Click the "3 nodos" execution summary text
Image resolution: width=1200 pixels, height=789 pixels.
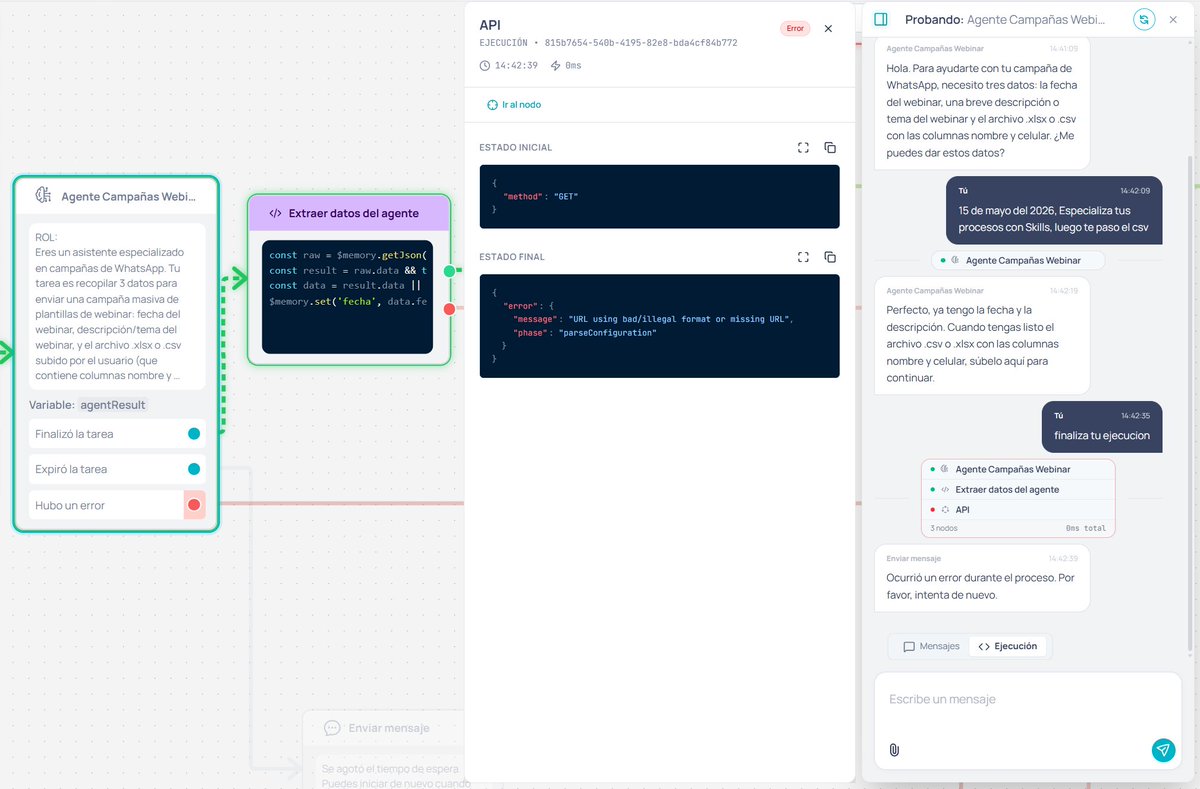tap(945, 528)
